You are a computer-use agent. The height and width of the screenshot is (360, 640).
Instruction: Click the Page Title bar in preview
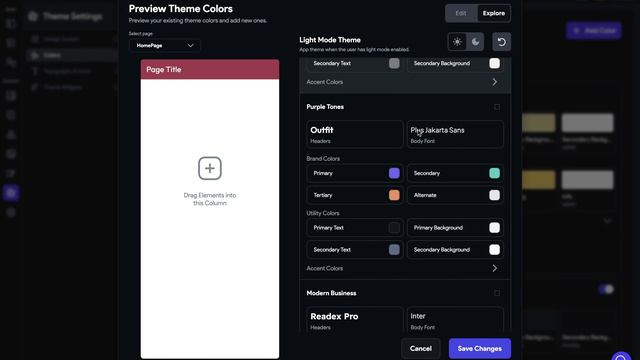point(210,69)
